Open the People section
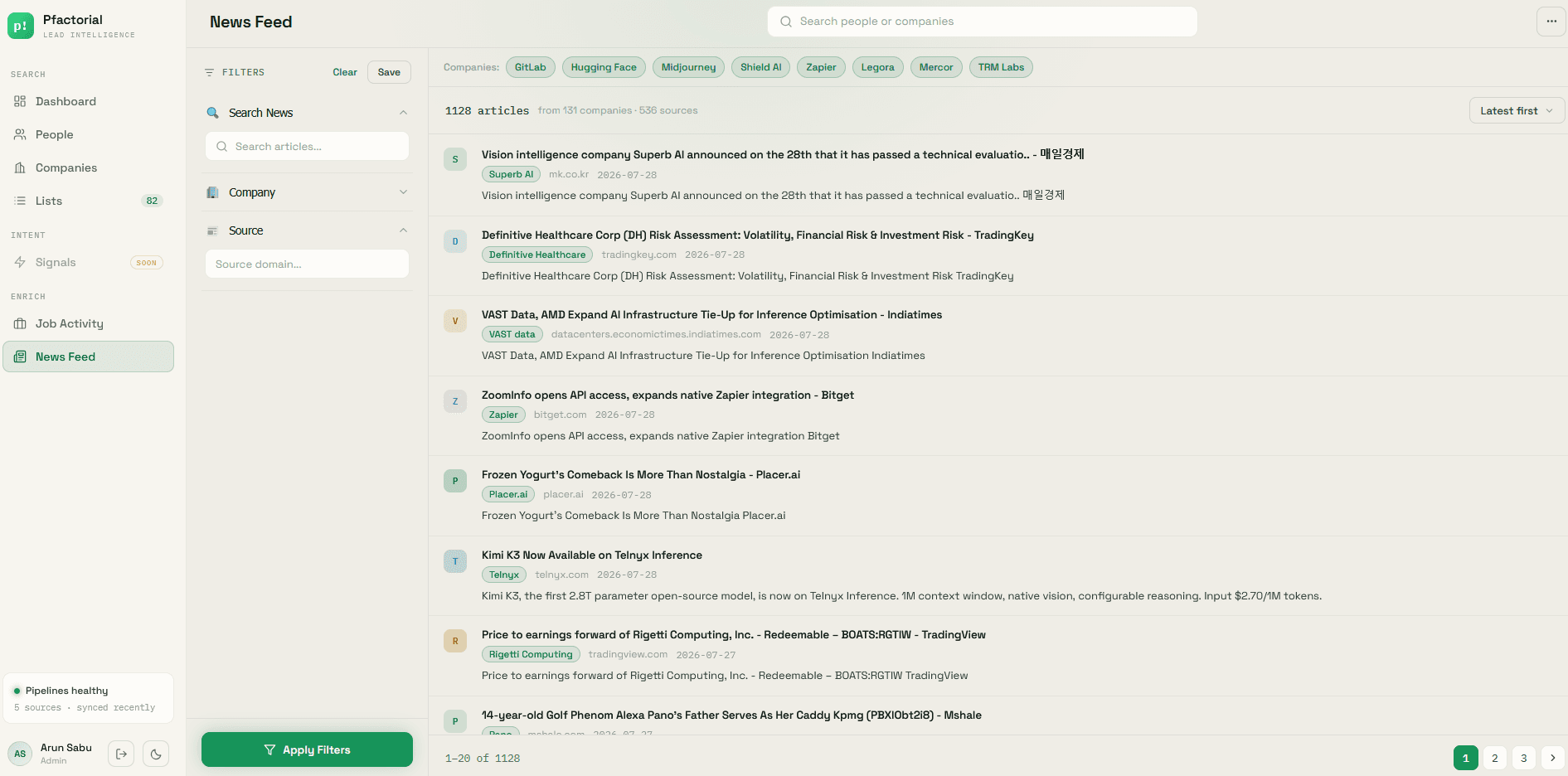 [x=88, y=134]
